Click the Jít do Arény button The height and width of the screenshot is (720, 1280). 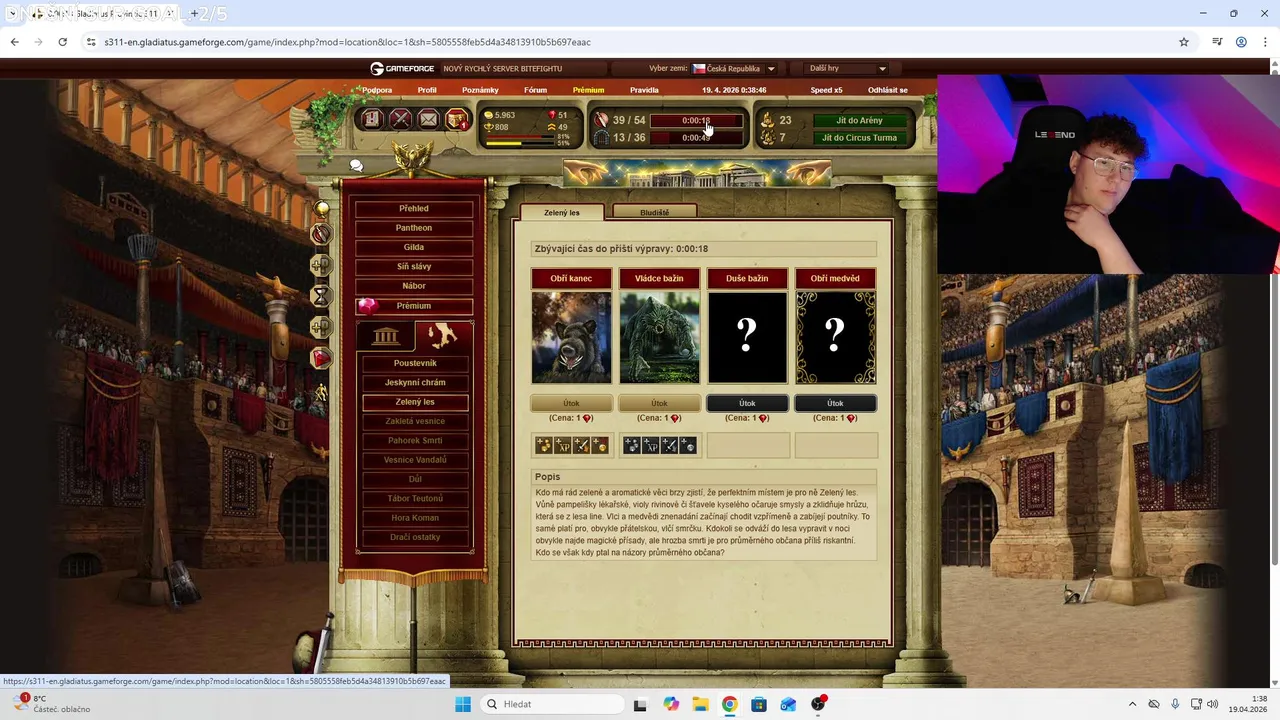(x=859, y=120)
